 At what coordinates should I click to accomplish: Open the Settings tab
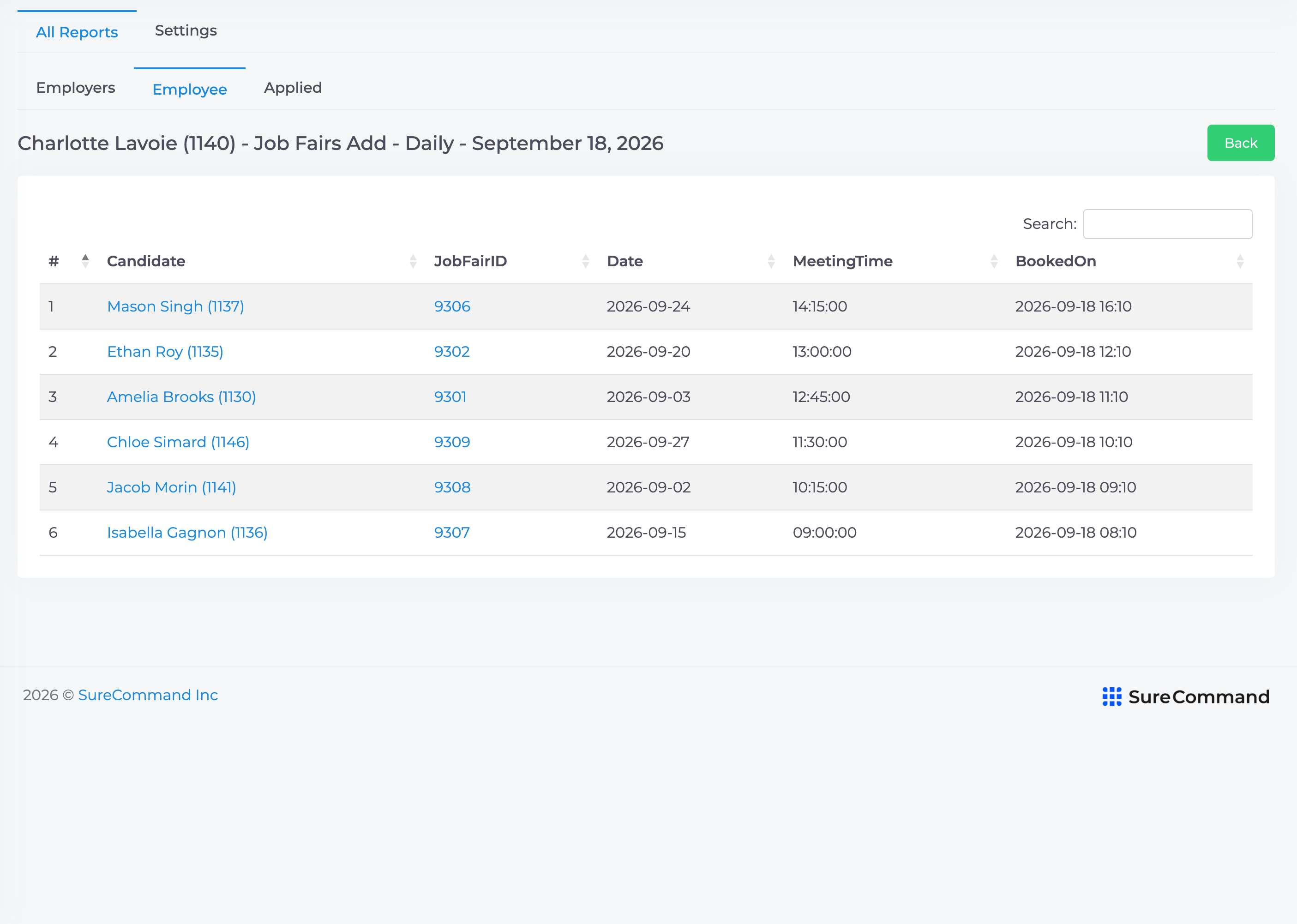(186, 31)
